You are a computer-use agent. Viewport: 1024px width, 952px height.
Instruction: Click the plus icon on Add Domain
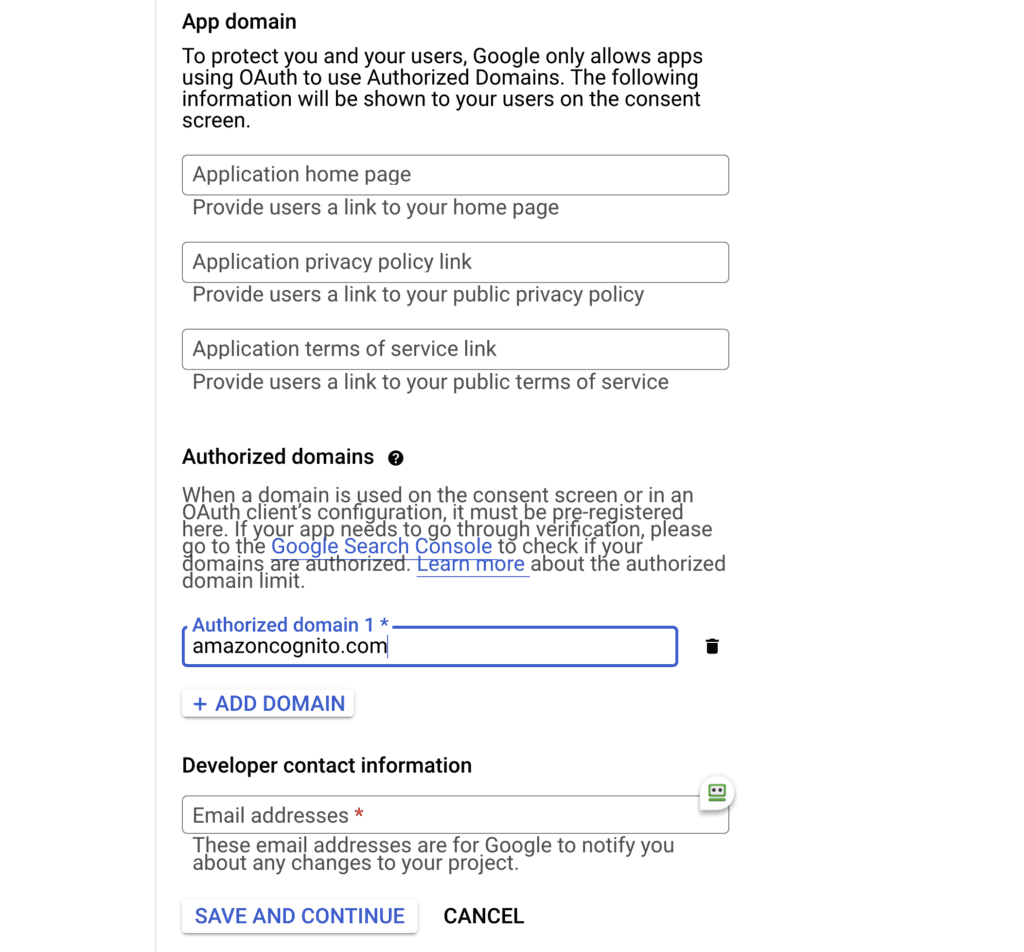click(200, 704)
